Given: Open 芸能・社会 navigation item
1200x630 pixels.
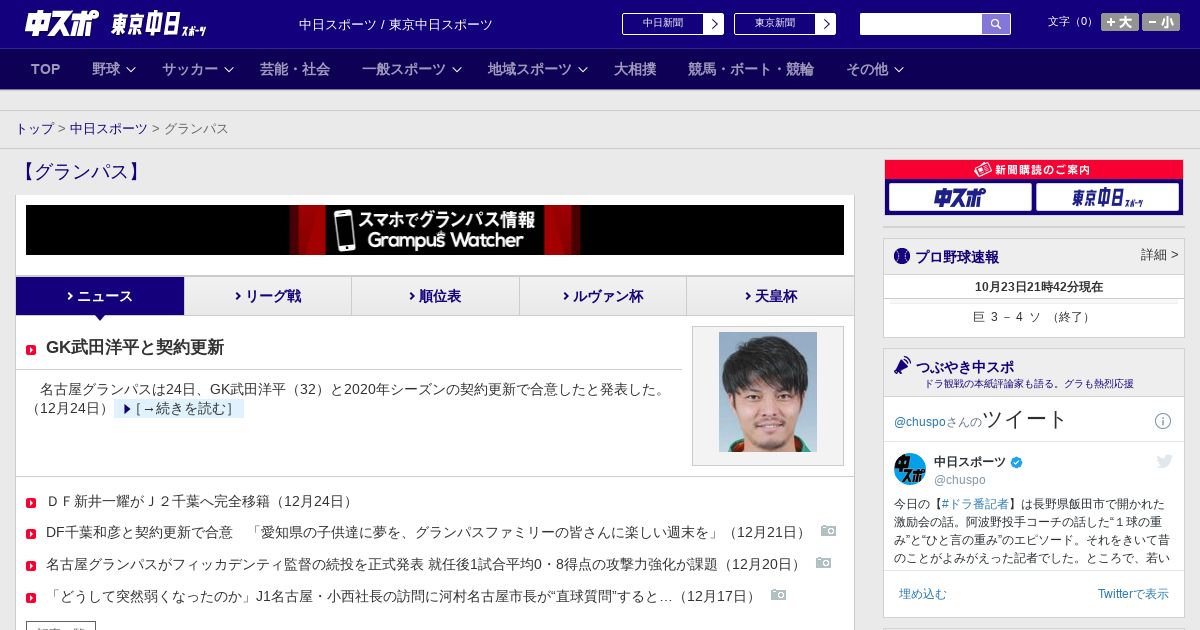Looking at the screenshot, I should coord(295,69).
